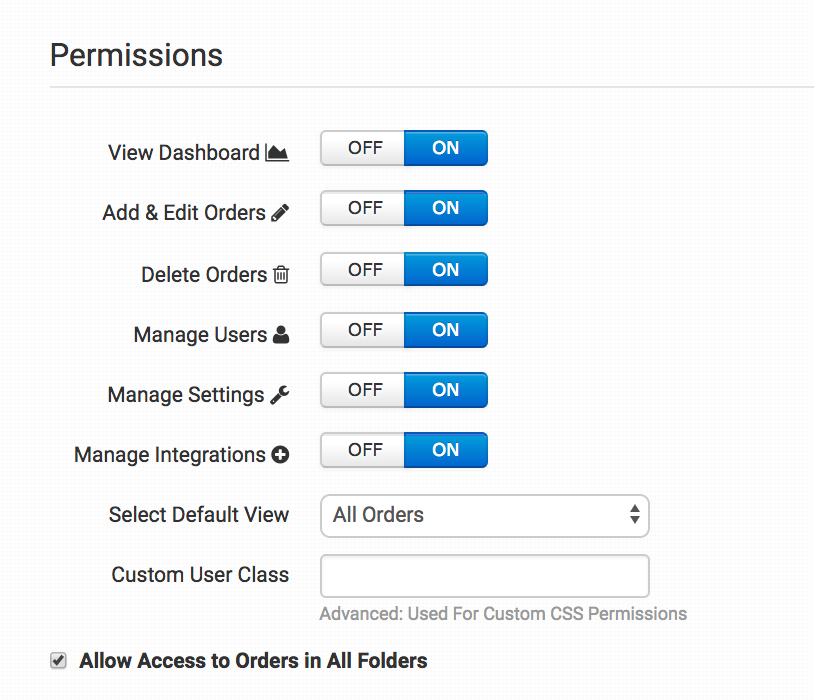
Task: Click into the Custom User Class field
Action: (x=484, y=576)
